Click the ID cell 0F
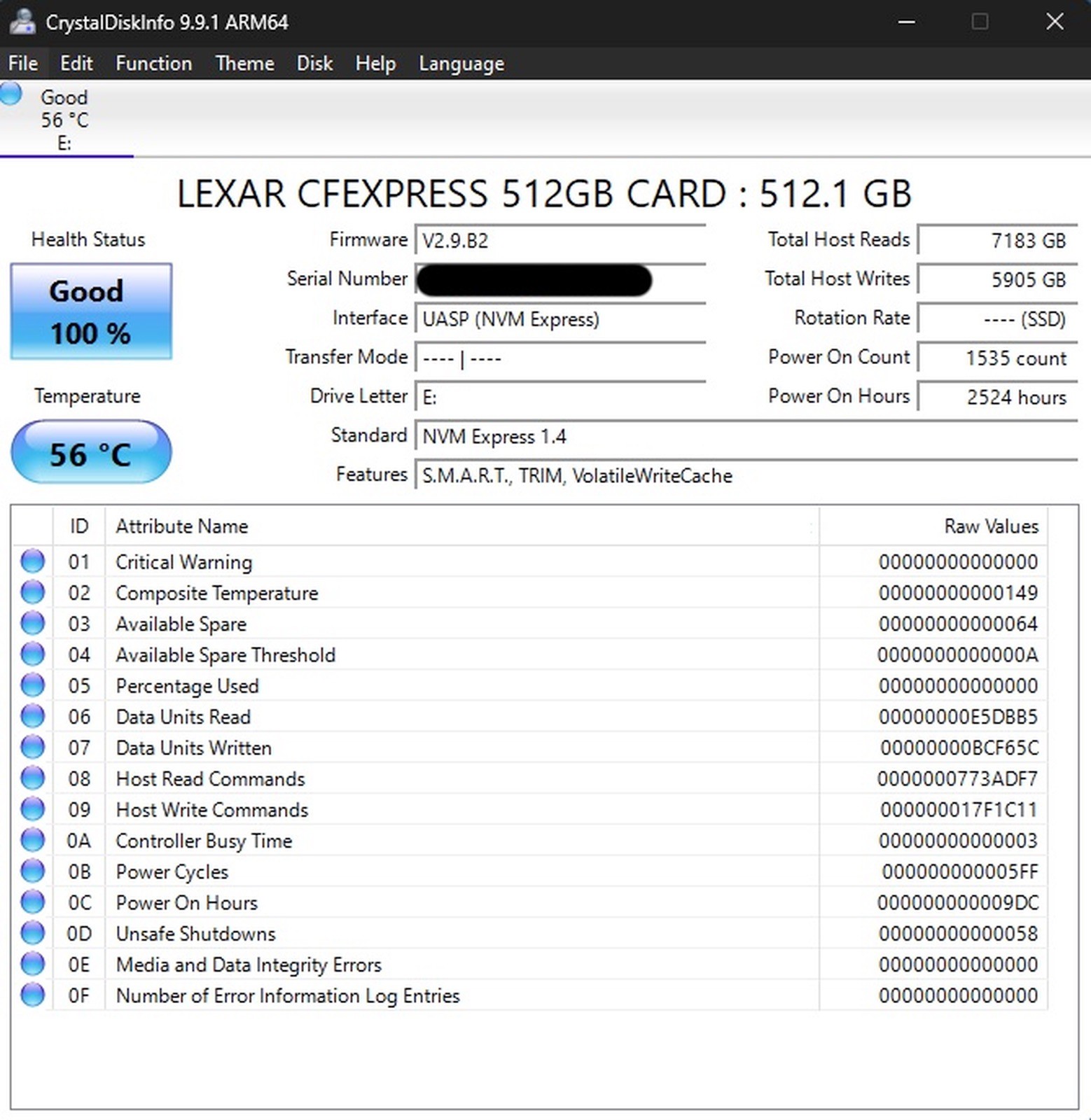 point(79,995)
